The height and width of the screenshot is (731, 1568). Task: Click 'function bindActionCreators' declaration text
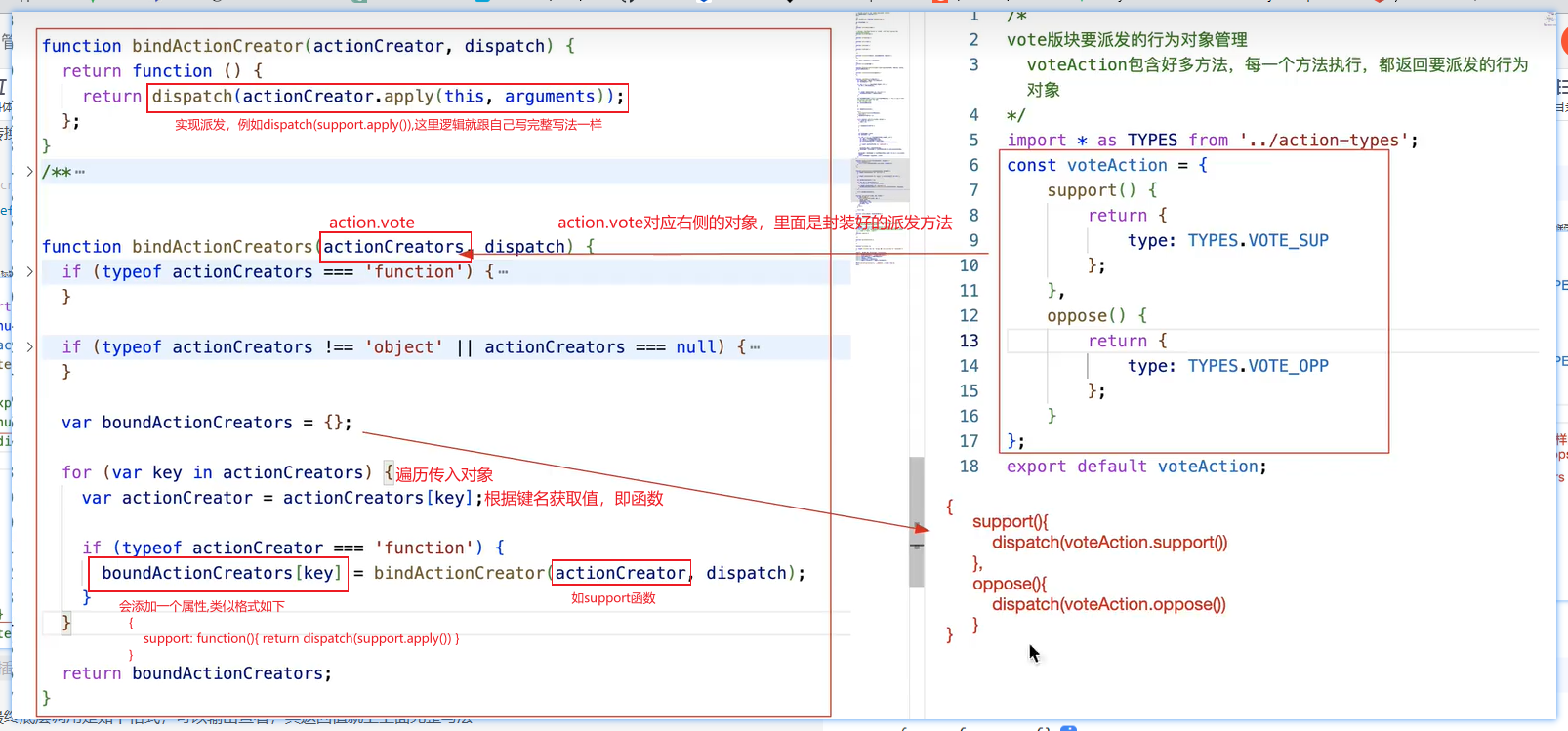click(177, 247)
